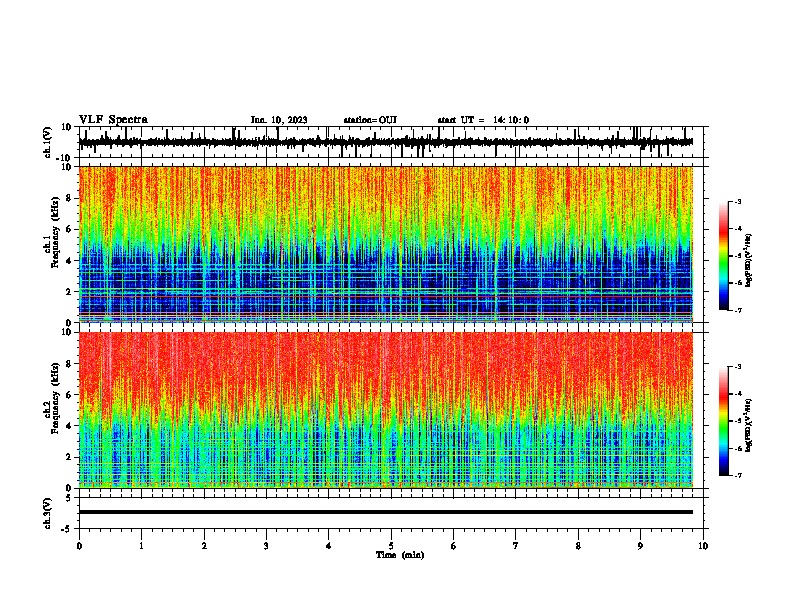Click inside the ch.2 spectrogram panel
This screenshot has height=612, width=792.
click(385, 410)
